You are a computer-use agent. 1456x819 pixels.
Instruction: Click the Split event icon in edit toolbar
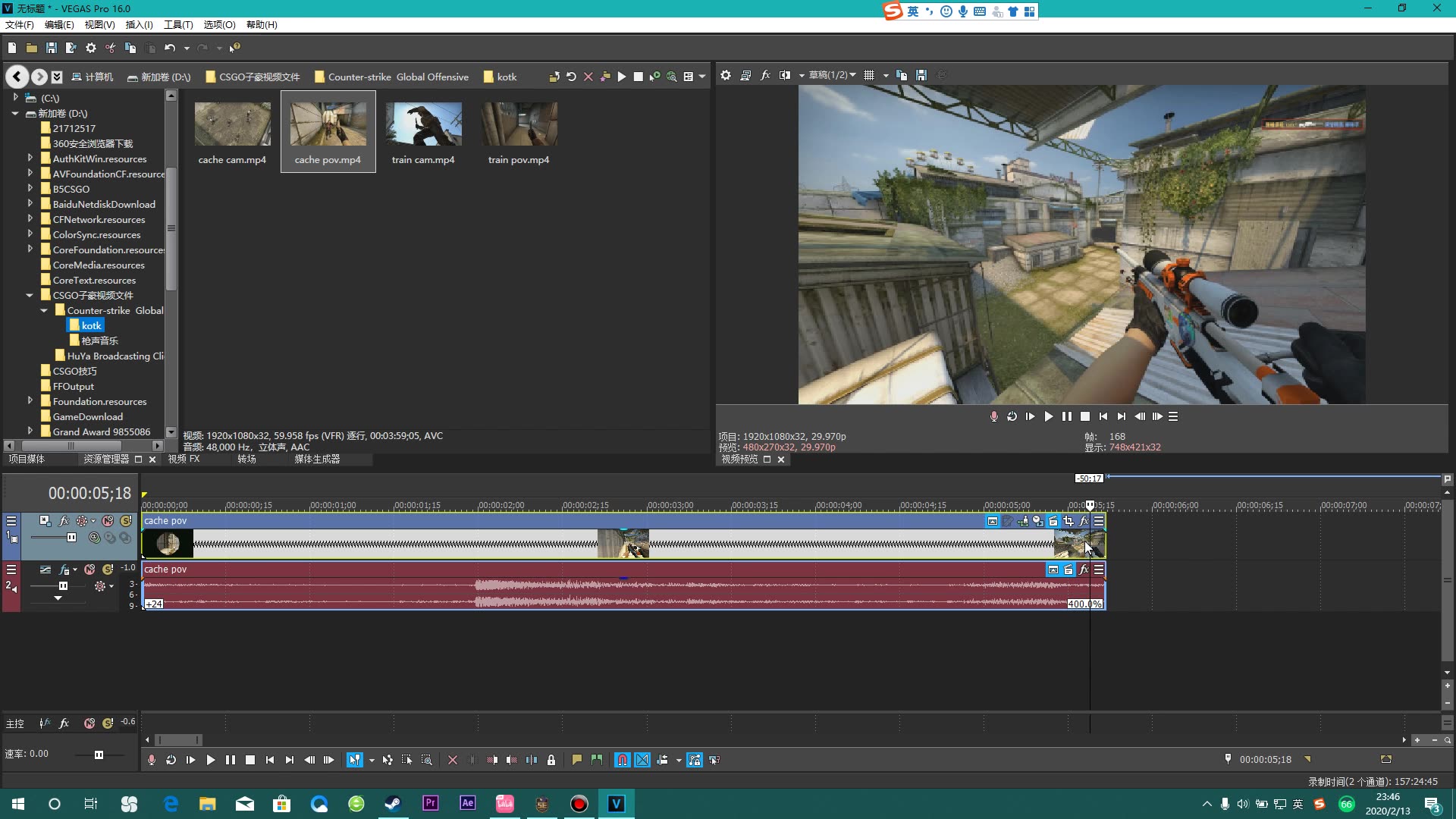click(532, 760)
